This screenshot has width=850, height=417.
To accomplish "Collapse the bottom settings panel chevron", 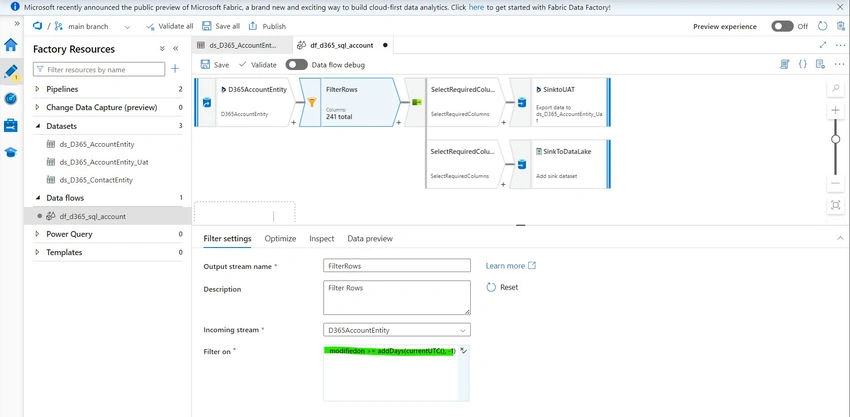I will pyautogui.click(x=840, y=238).
